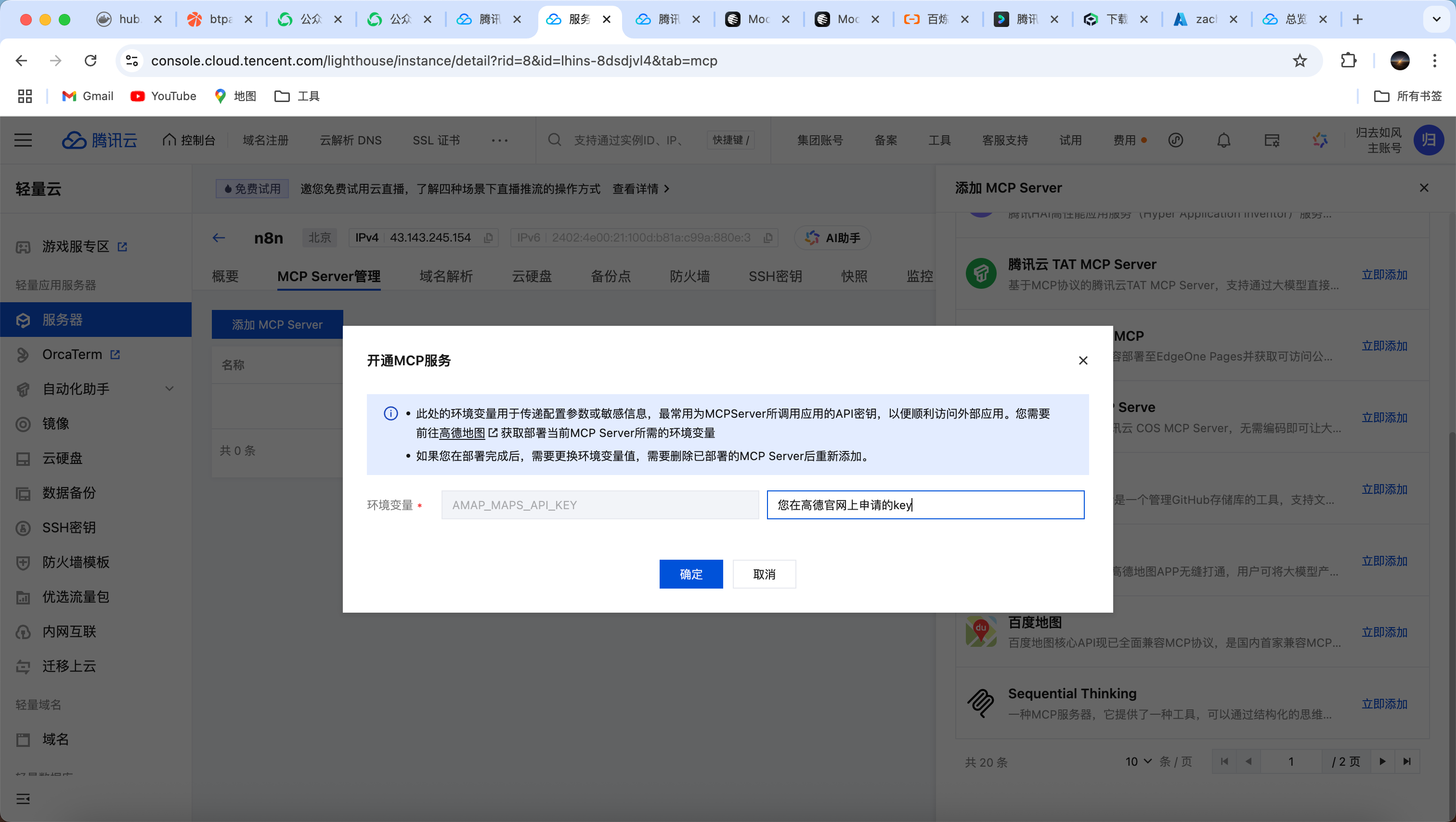Click the green TAT MCP Server icon
1456x822 pixels.
coord(981,274)
